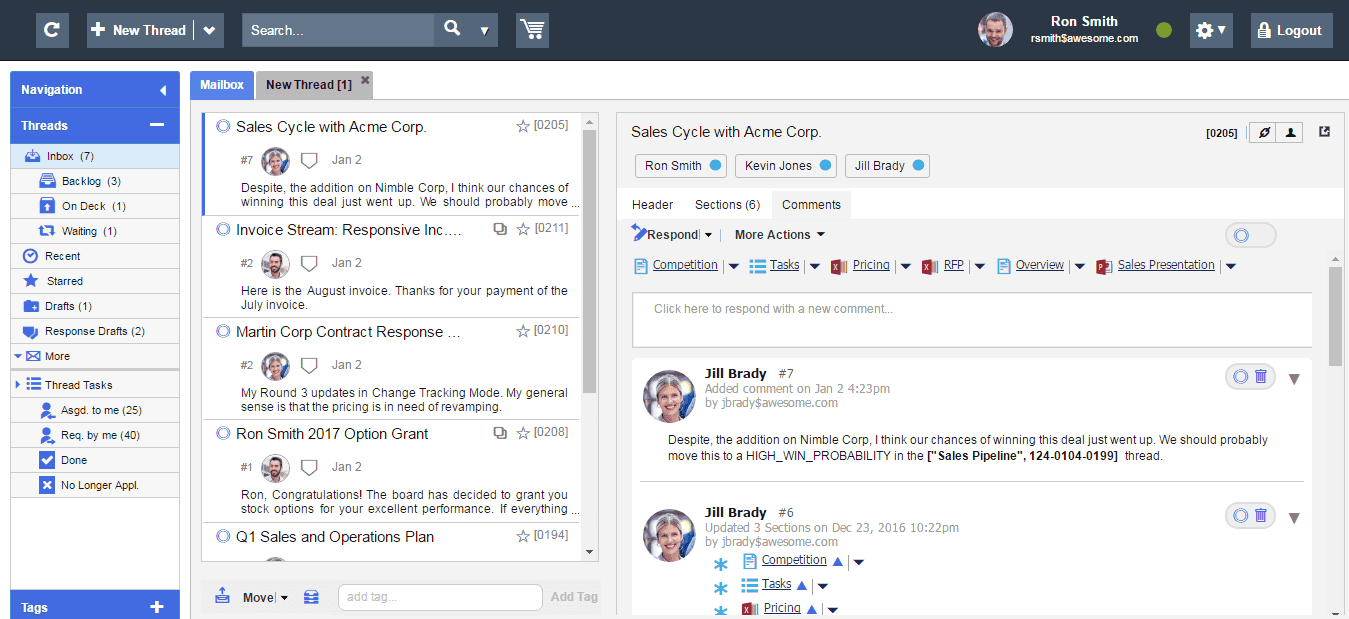Open the New Thread dropdown arrow
The image size is (1349, 619).
(x=209, y=30)
